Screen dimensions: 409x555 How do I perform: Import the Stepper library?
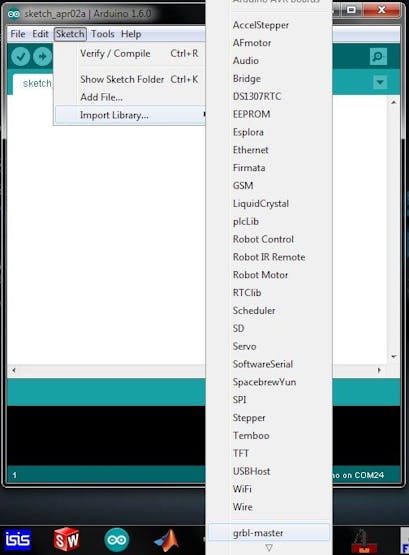pos(249,418)
